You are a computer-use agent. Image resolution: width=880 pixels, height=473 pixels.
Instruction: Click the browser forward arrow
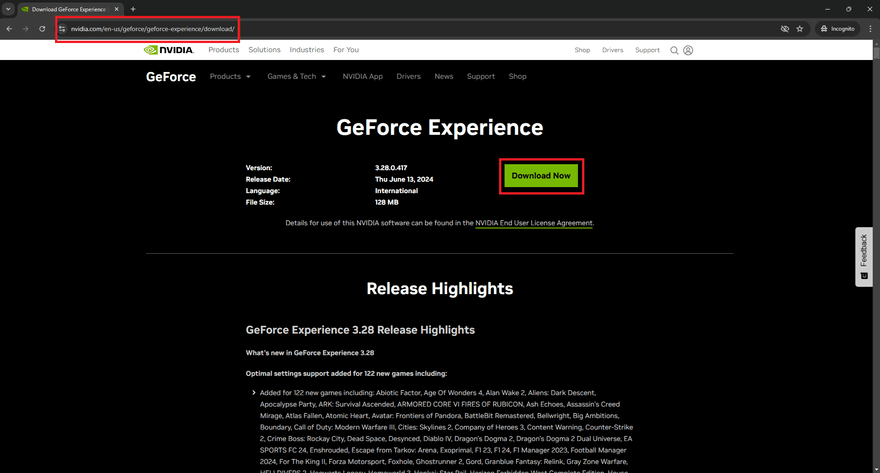(x=25, y=29)
